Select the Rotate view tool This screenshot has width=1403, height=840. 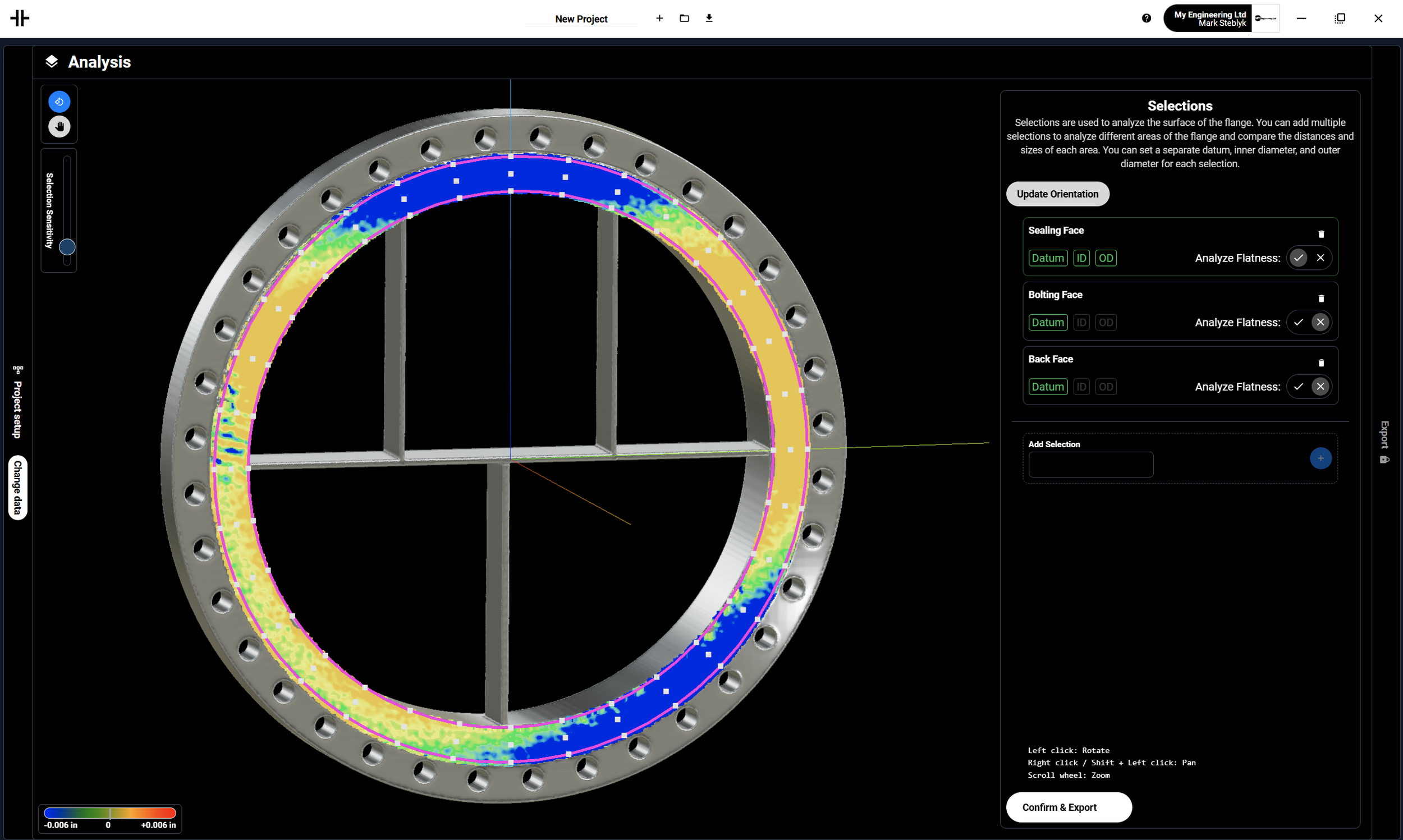(x=59, y=102)
